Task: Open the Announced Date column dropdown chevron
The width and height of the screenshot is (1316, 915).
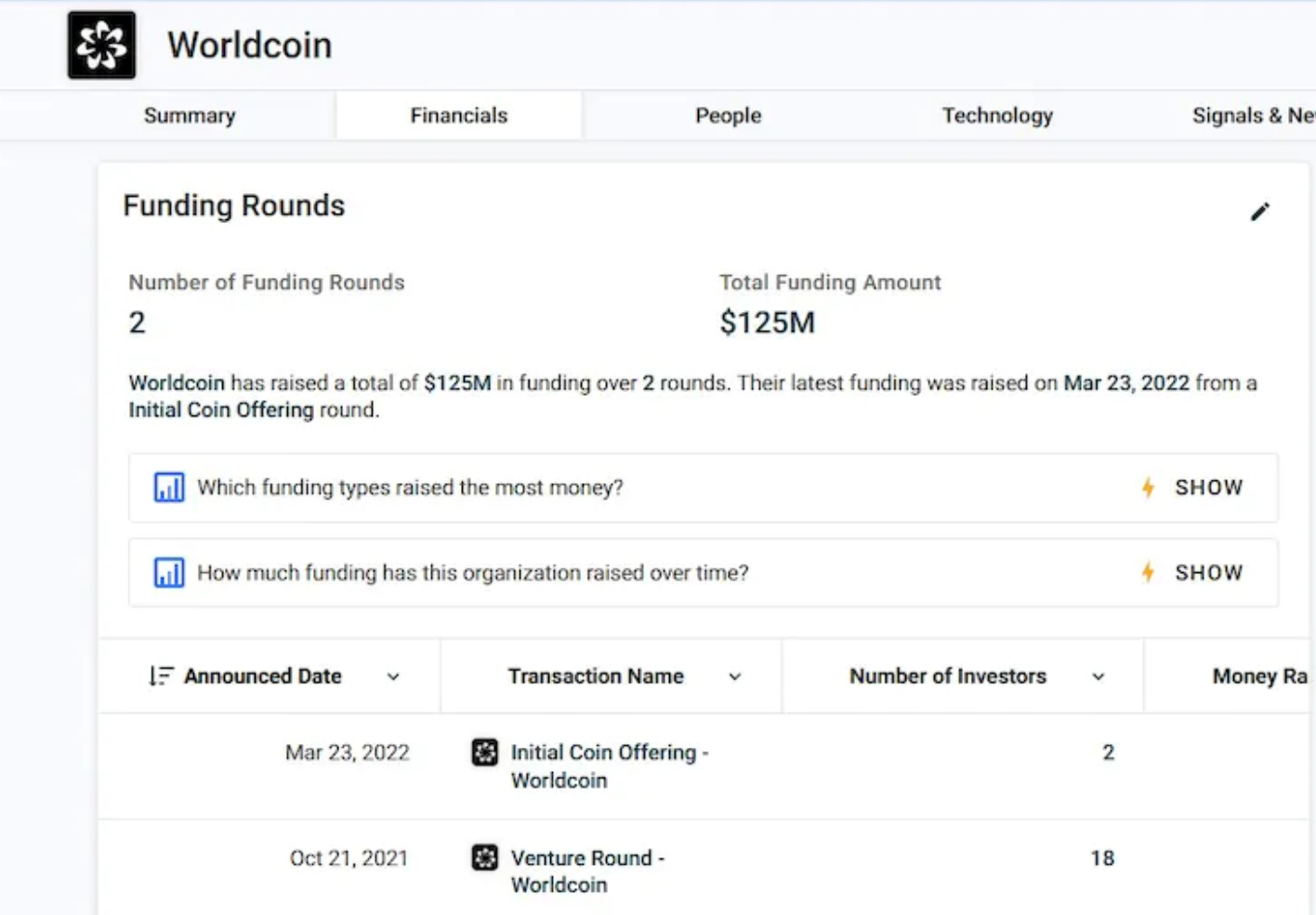Action: 393,677
